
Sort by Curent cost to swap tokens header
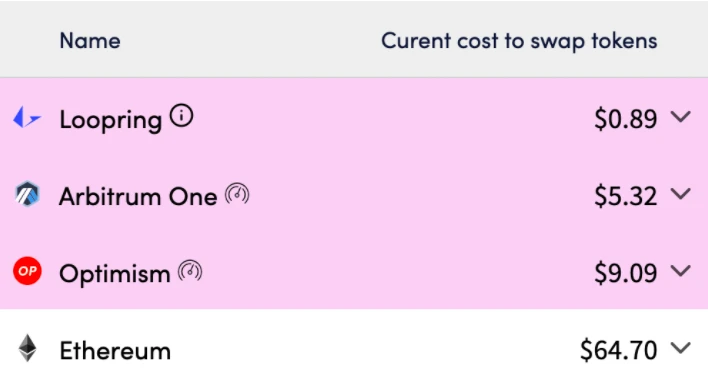pos(519,41)
